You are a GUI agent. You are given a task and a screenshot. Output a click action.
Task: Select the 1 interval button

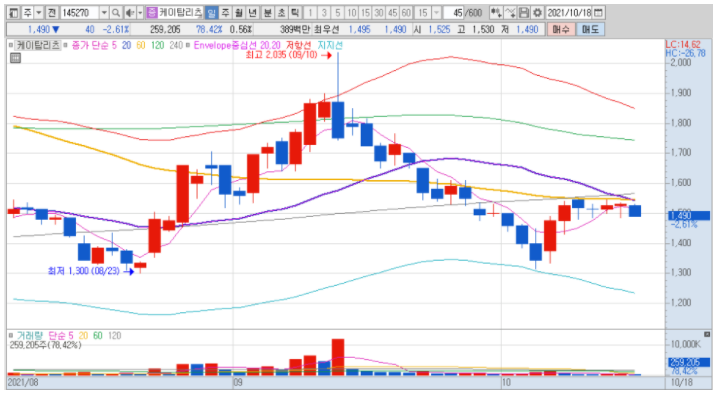[310, 13]
